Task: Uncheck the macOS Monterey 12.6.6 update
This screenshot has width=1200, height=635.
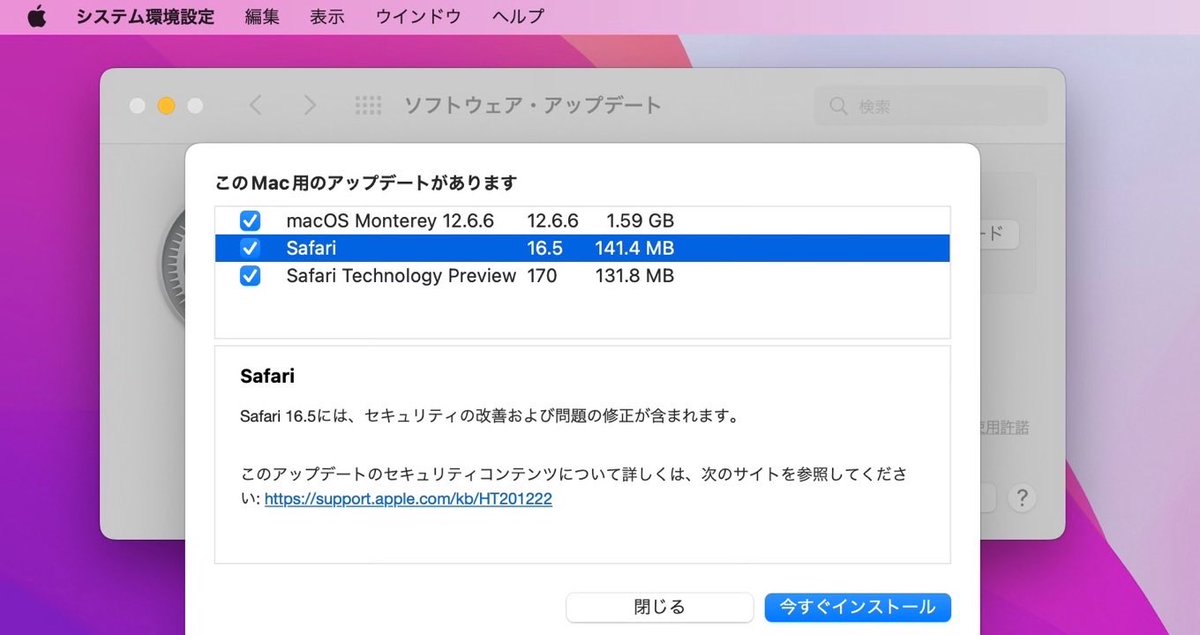Action: (x=250, y=221)
